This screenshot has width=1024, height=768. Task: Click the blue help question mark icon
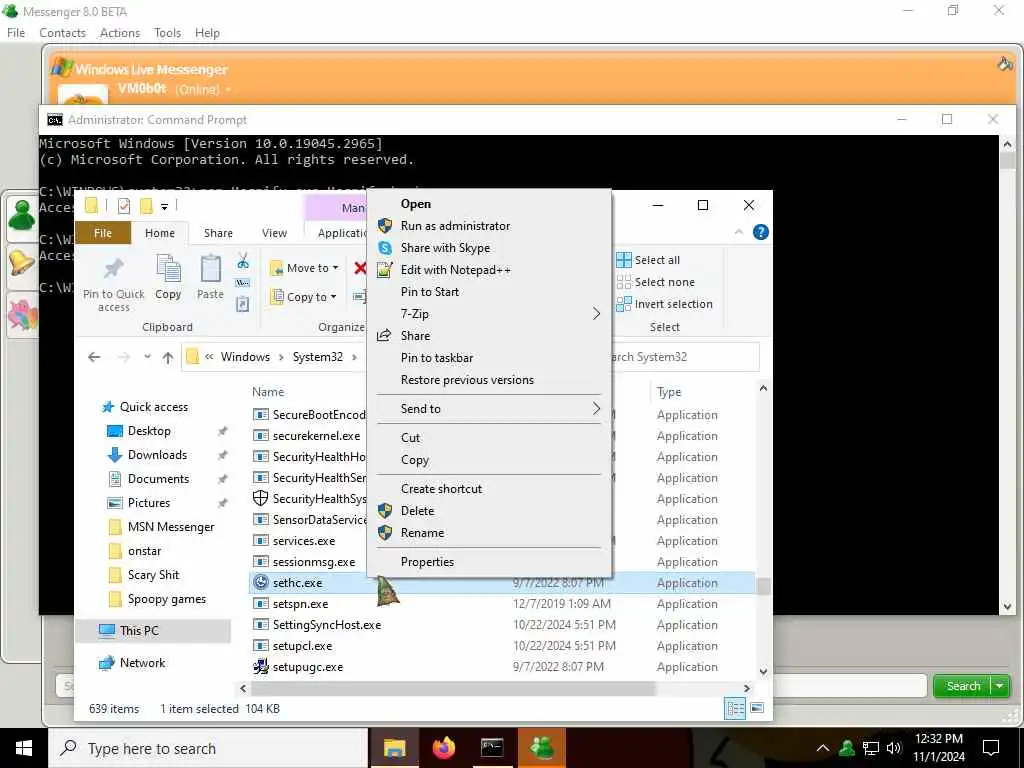(x=760, y=232)
